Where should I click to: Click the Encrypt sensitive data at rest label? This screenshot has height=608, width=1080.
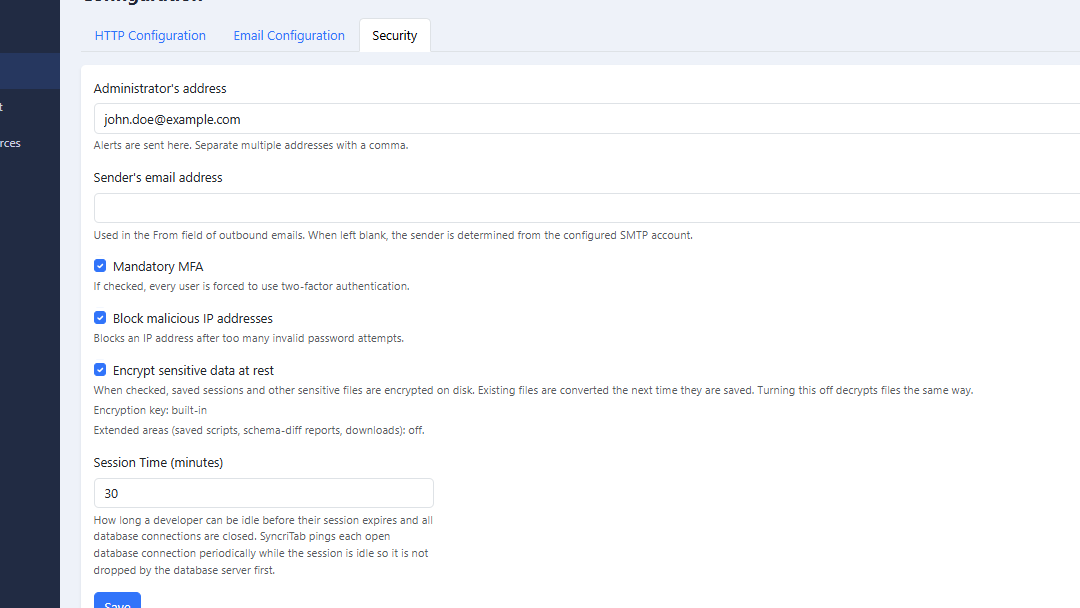193,370
